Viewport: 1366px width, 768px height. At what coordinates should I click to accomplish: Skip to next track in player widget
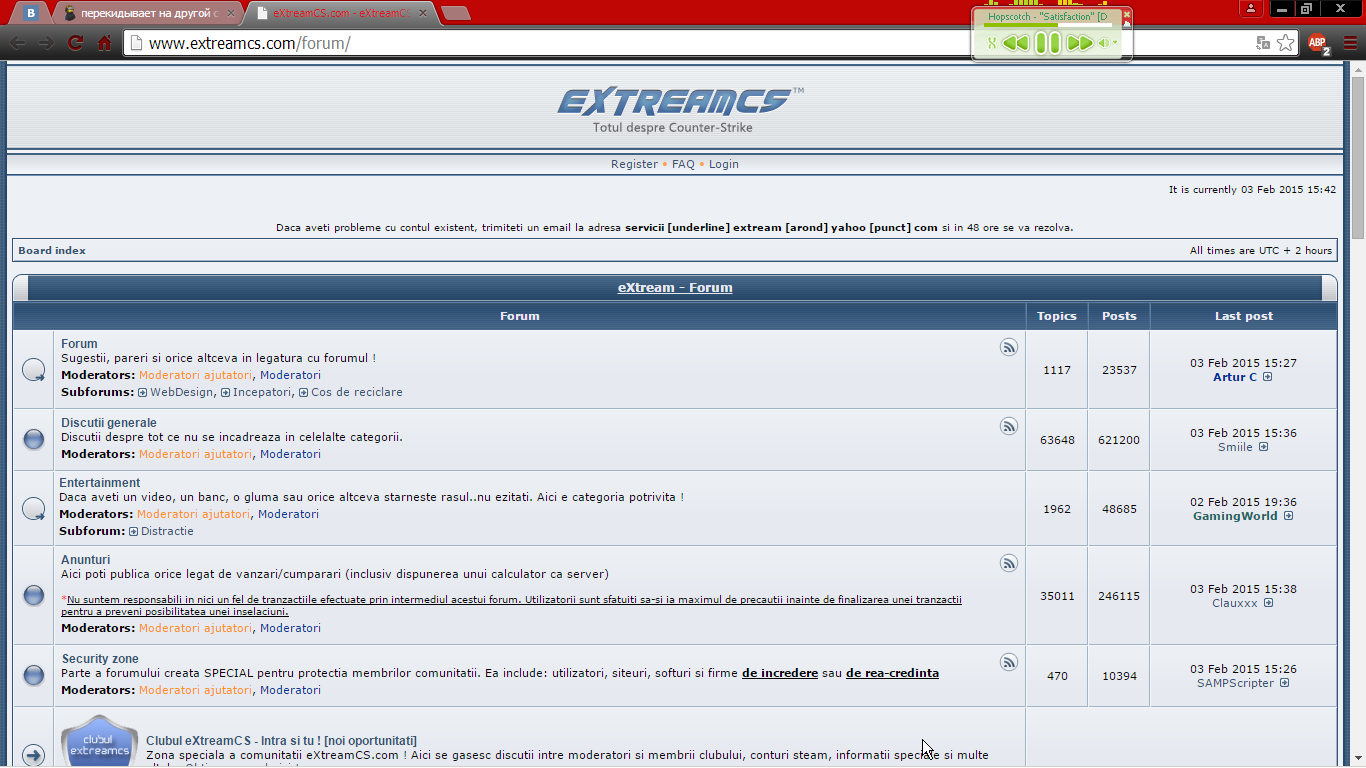click(1079, 43)
